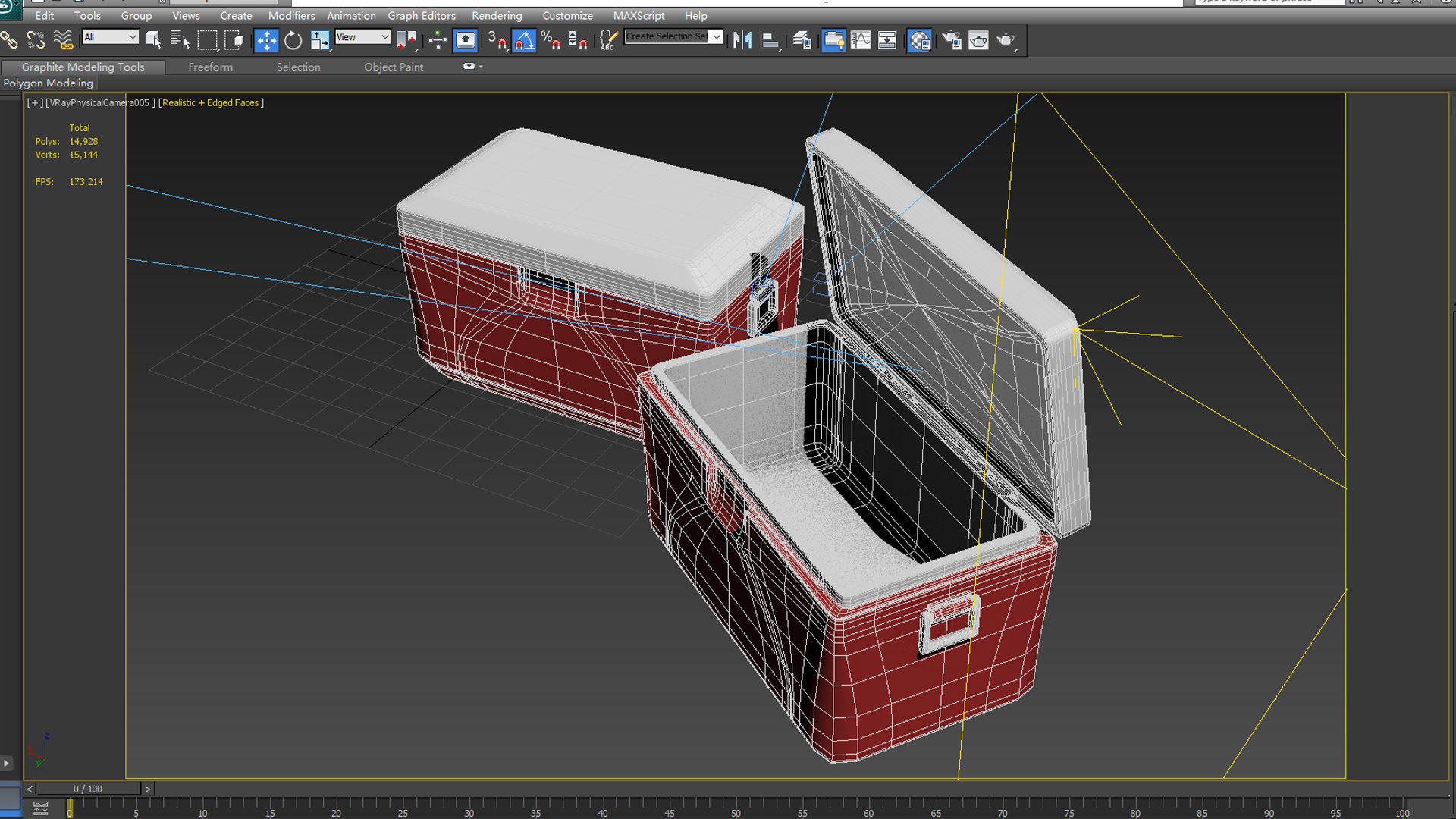This screenshot has height=819, width=1456.
Task: Switch to Graphite Modeling Tools tab
Action: 83,67
